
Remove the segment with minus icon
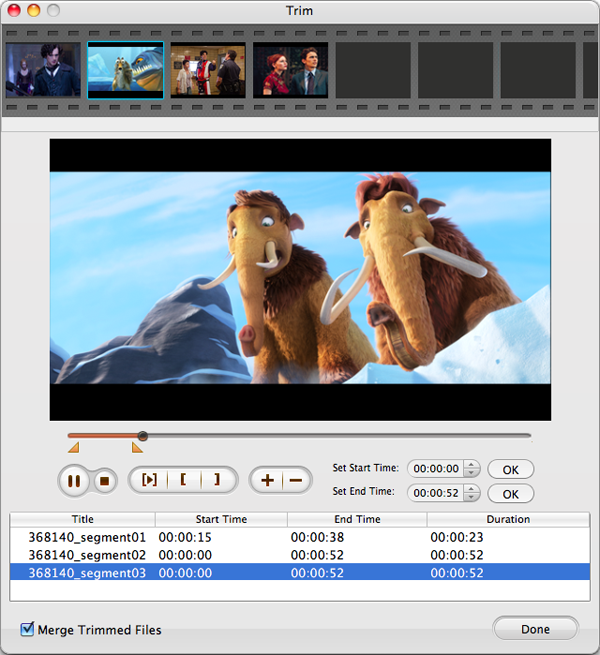(295, 480)
